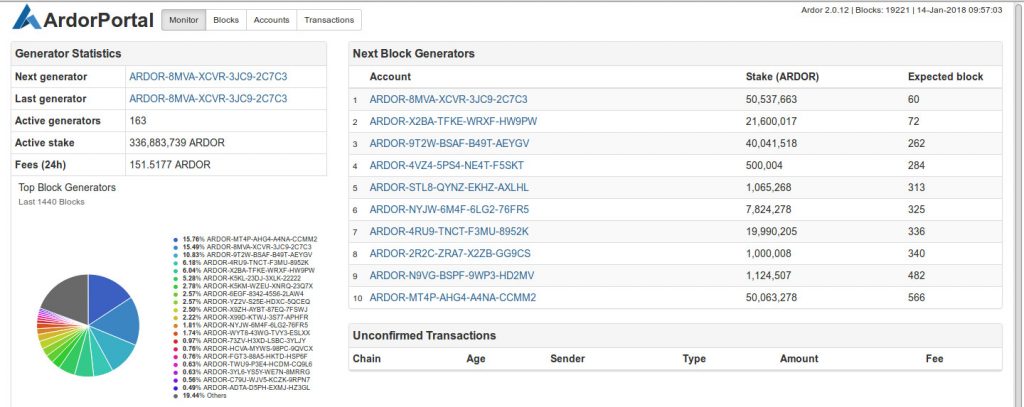Screen dimensions: 1024x407
Task: Switch to the Blocks tab
Action: coord(226,20)
